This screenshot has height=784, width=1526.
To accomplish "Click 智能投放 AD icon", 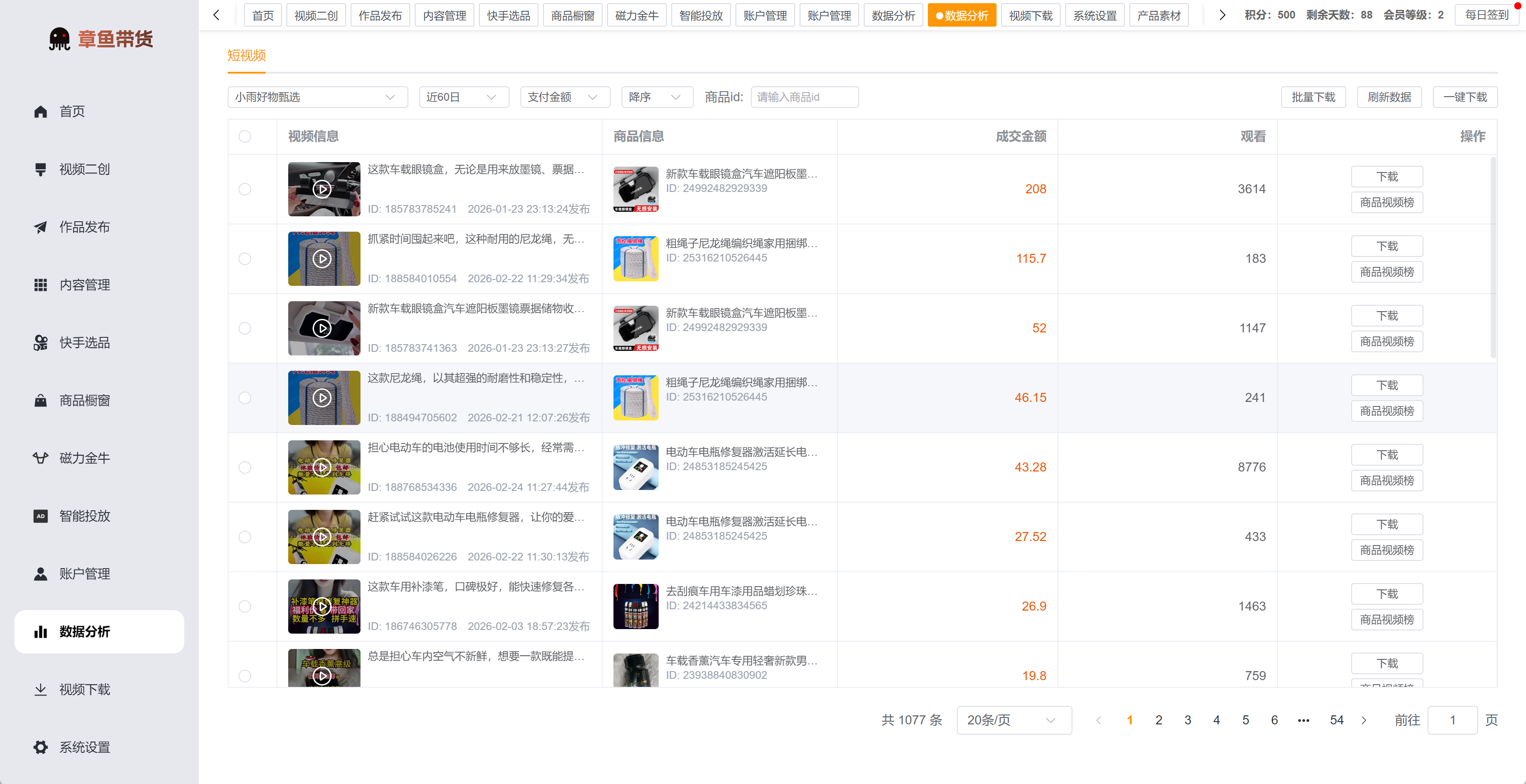I will pyautogui.click(x=40, y=516).
